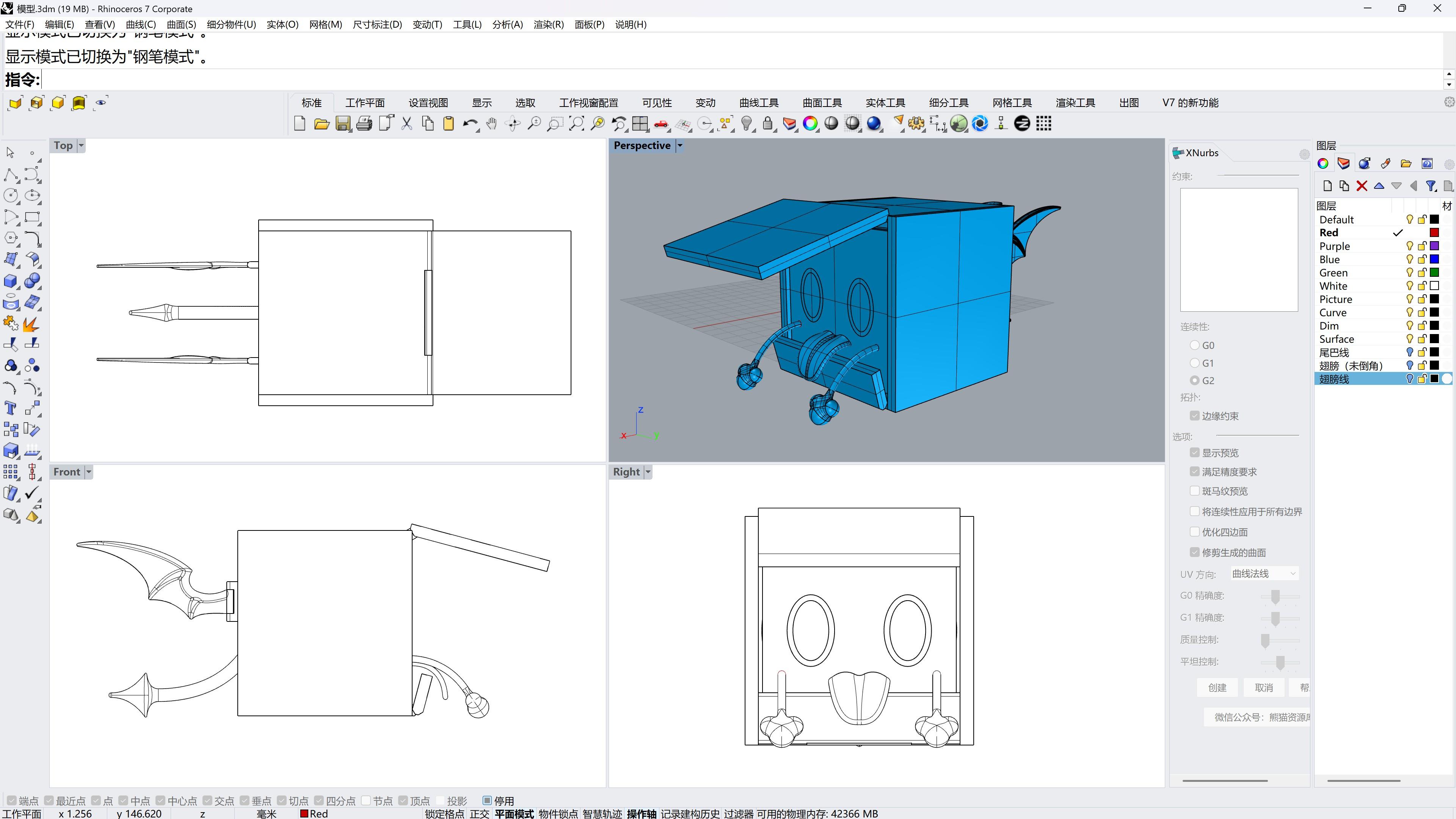The image size is (1456, 819).
Task: Open the 曲面(S) menu
Action: coord(181,24)
